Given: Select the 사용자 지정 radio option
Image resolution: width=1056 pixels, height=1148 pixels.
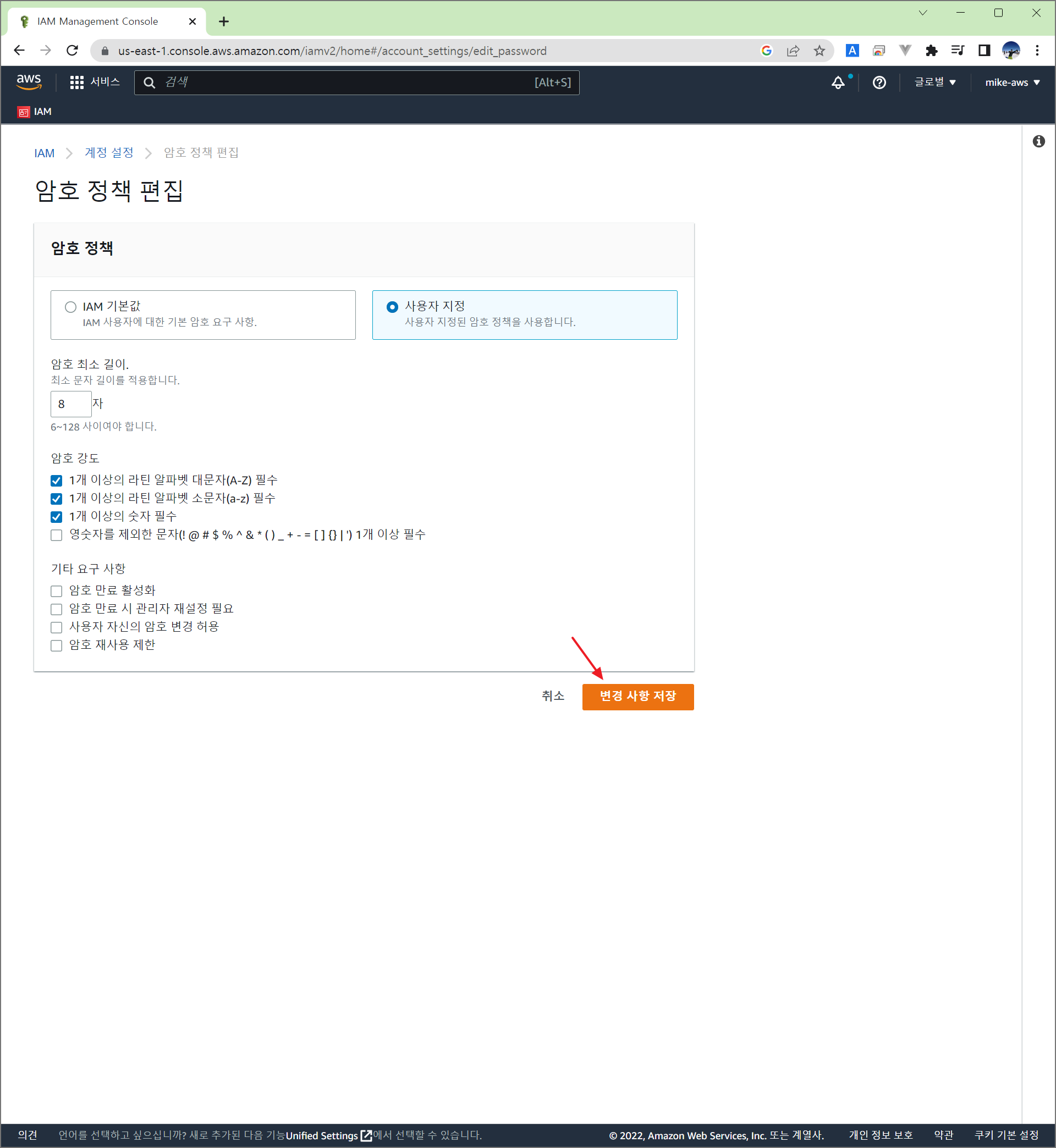Looking at the screenshot, I should (392, 307).
